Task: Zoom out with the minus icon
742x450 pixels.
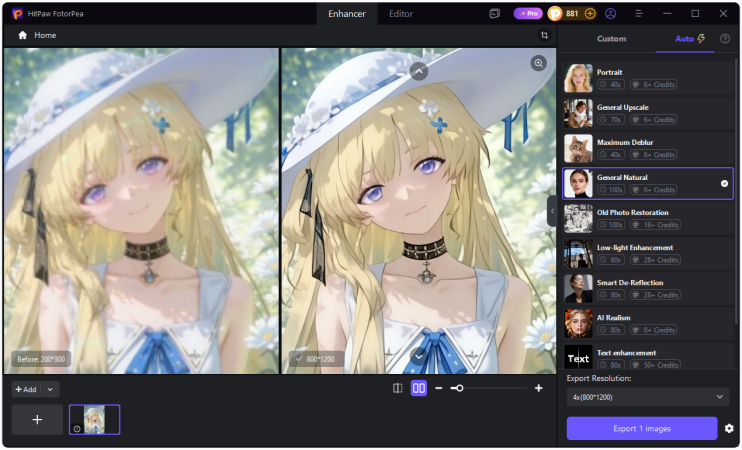Action: 439,388
